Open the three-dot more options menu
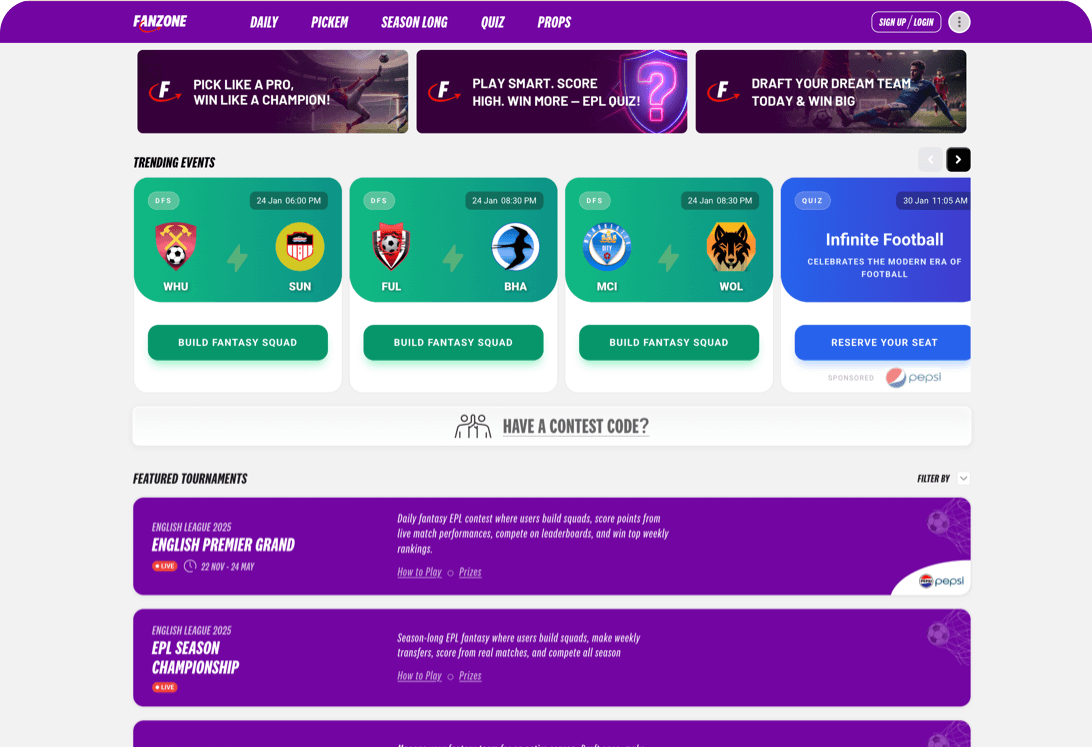The image size is (1092, 747). tap(958, 22)
